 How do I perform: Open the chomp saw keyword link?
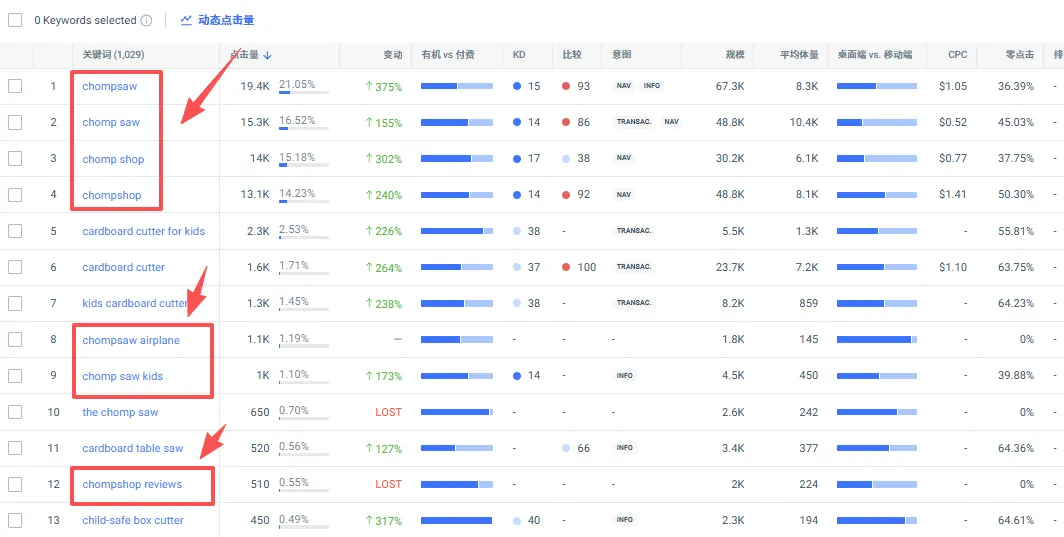111,122
